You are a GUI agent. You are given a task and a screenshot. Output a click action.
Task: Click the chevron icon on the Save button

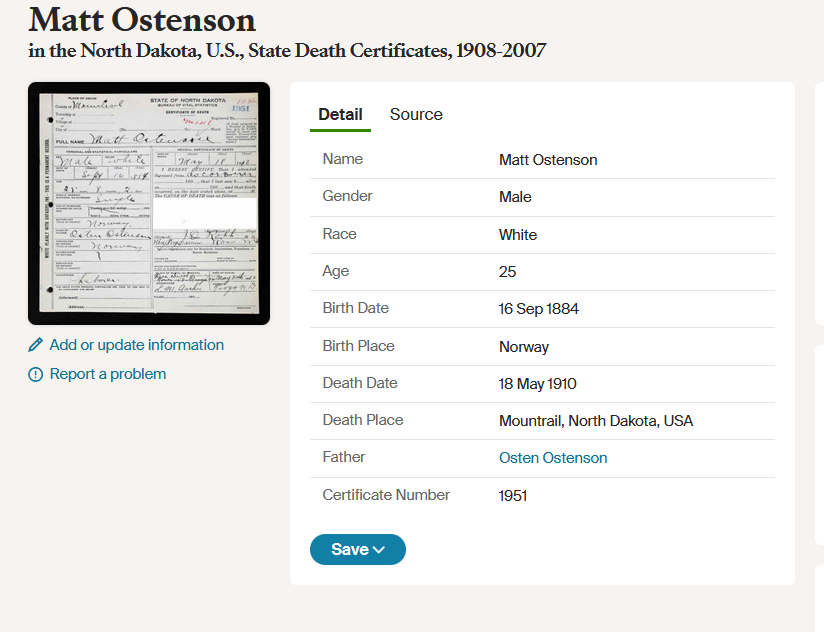(x=379, y=549)
